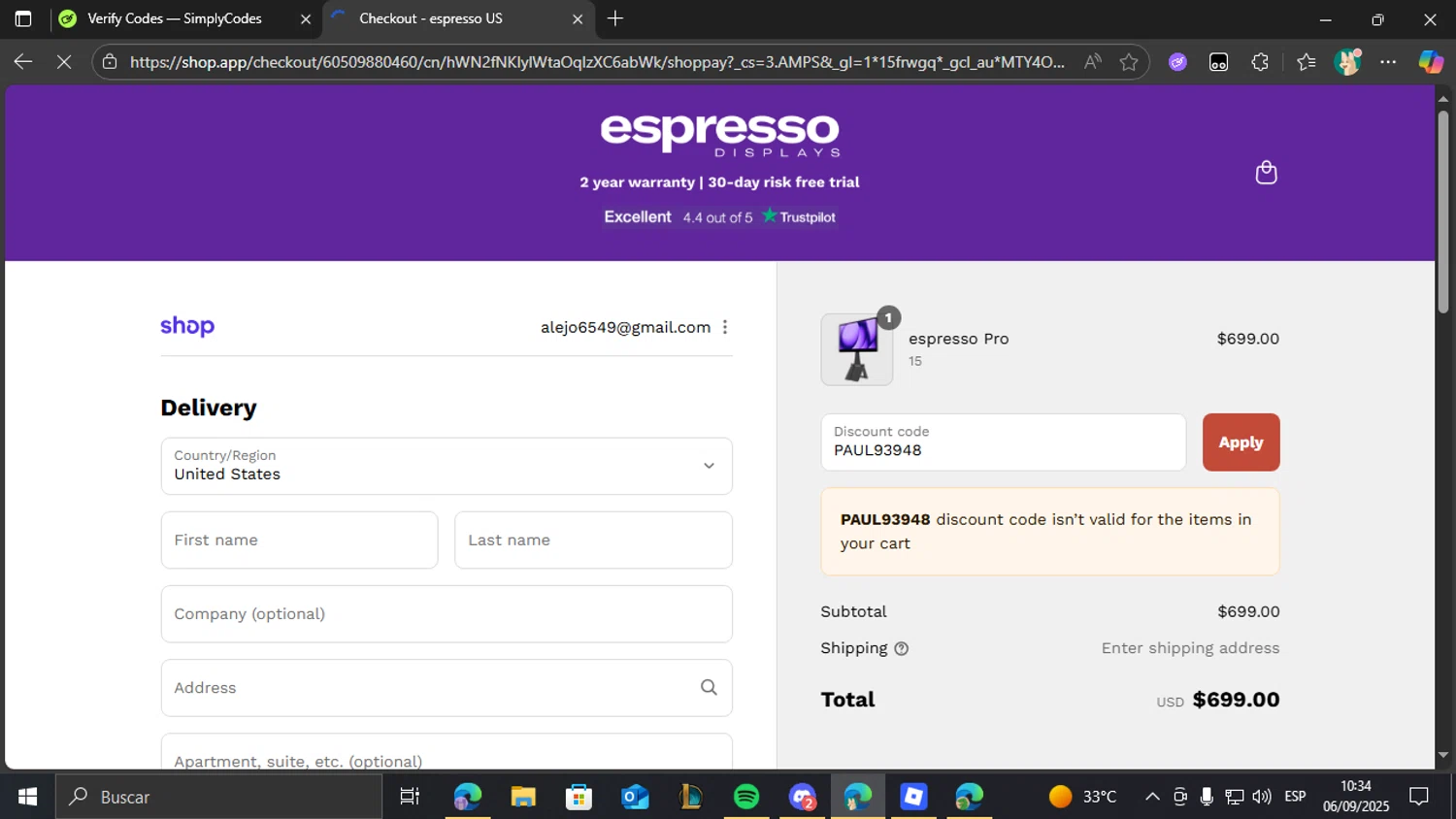Click the Buscar taskbar search box
Image resolution: width=1456 pixels, height=819 pixels.
218,797
